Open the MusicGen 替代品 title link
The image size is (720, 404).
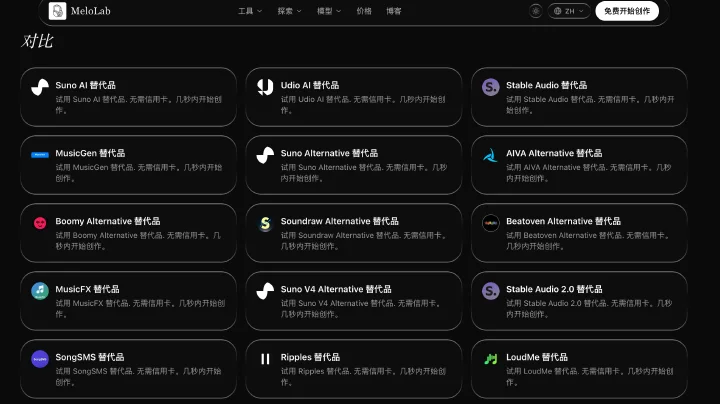coord(90,153)
